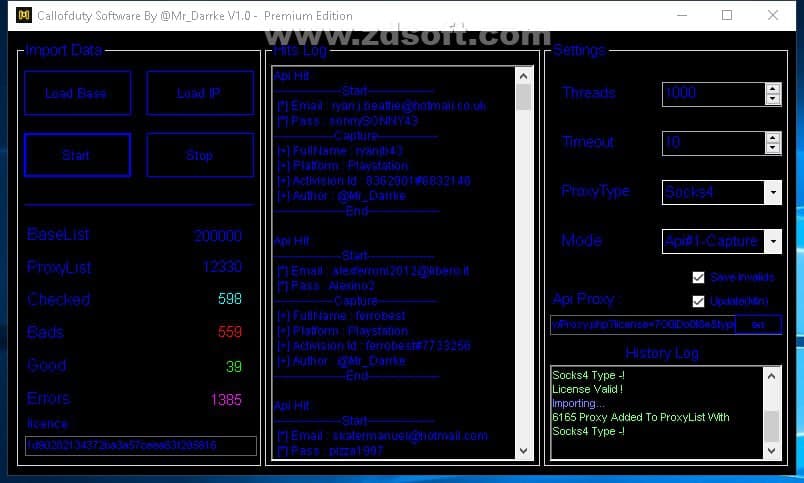
Task: Focus the Timeout number field
Action: (714, 143)
